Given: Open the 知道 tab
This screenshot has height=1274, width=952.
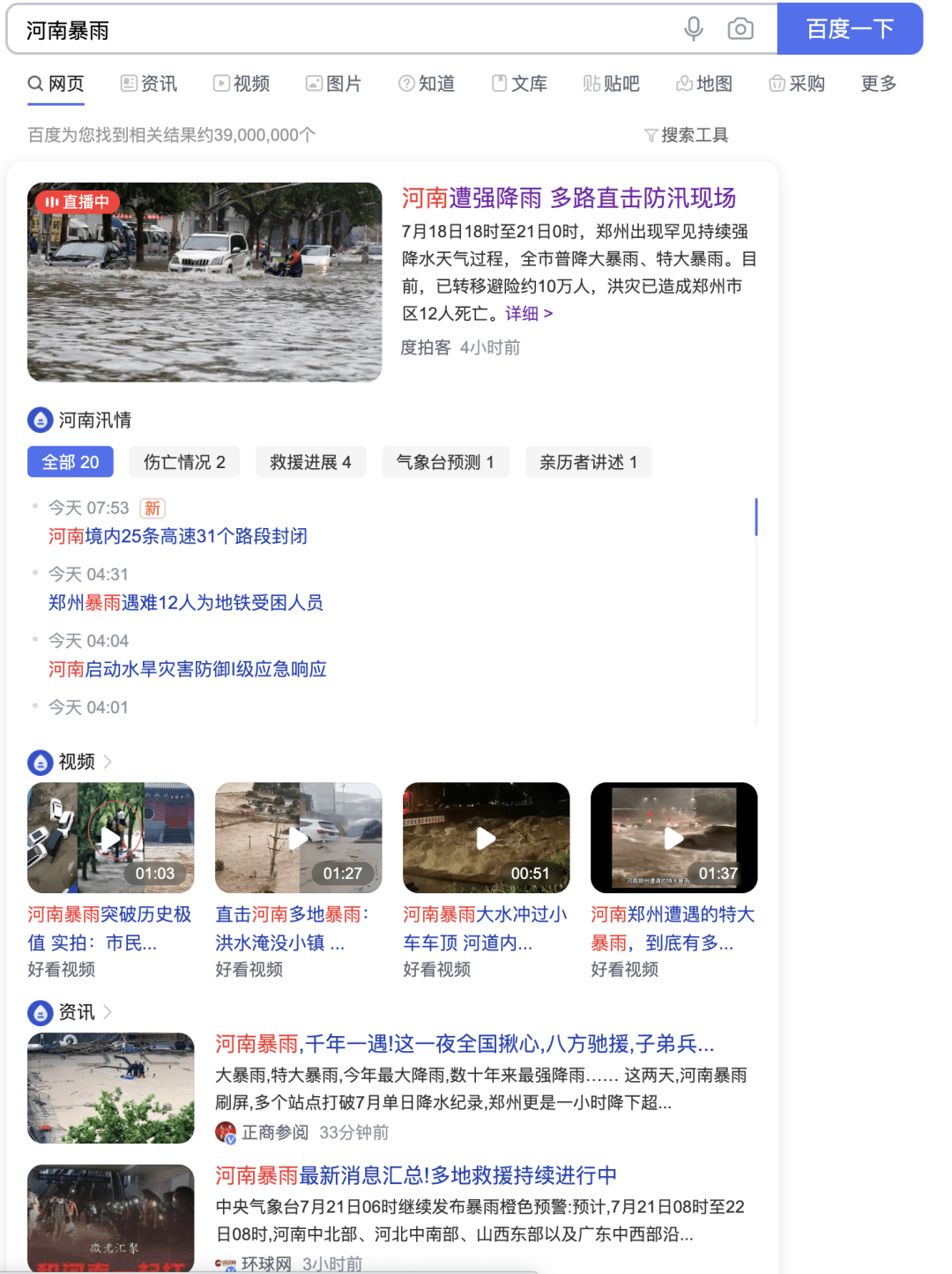Looking at the screenshot, I should click(427, 84).
